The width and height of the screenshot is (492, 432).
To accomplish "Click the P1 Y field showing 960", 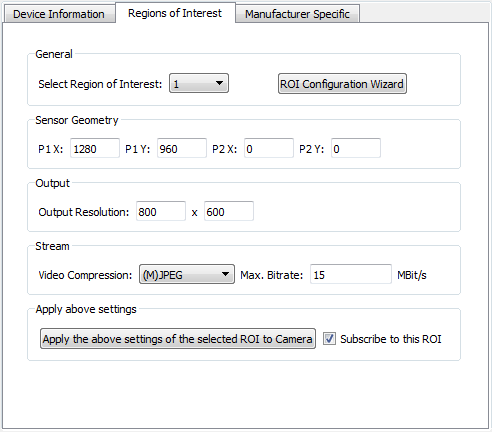I will coord(182,148).
